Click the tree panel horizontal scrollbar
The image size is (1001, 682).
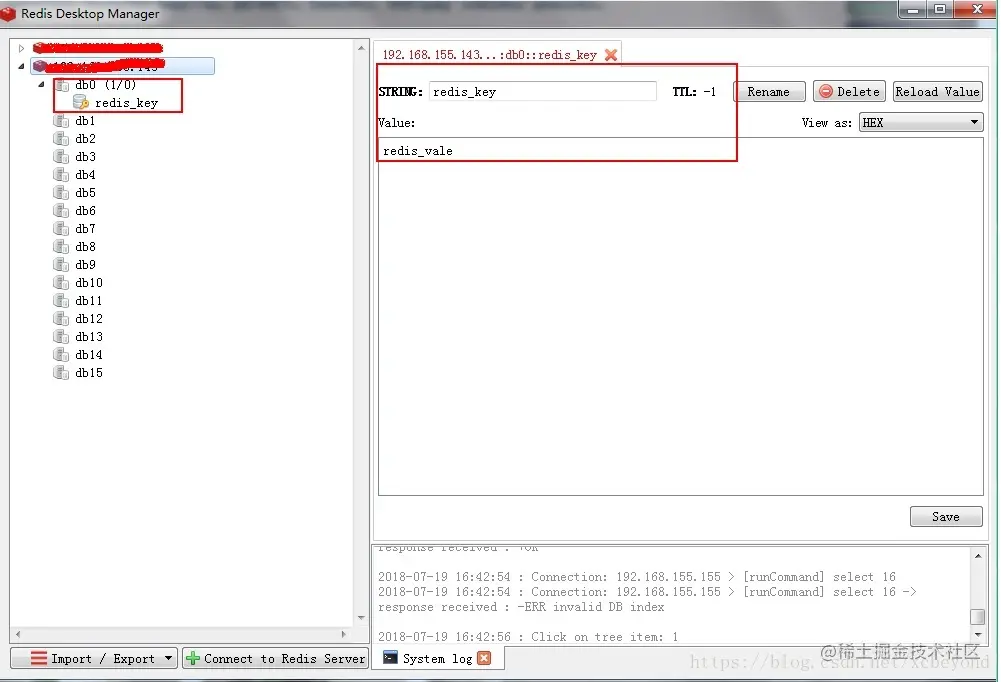click(181, 634)
